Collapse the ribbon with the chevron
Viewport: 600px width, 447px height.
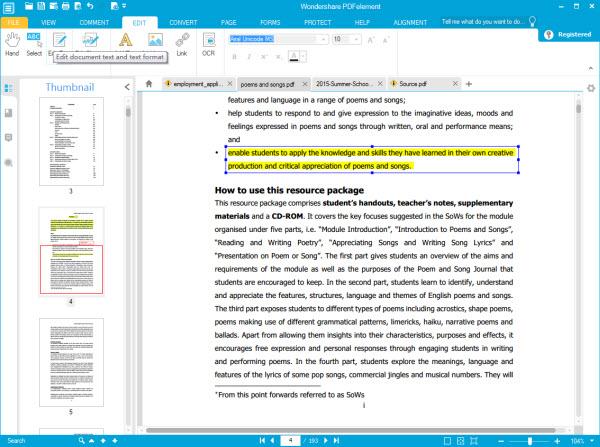point(590,68)
